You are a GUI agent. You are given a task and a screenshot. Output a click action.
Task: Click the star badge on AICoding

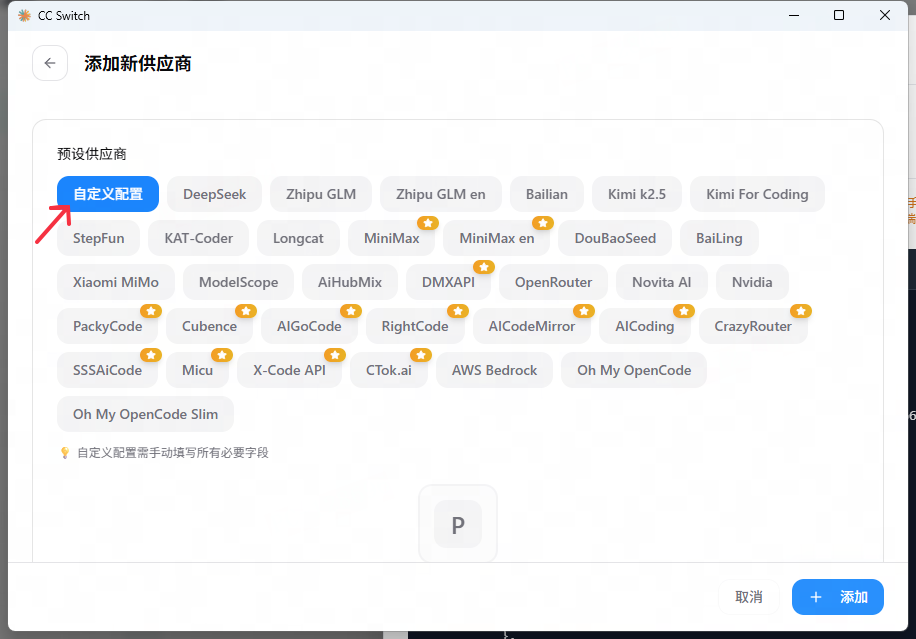point(683,311)
